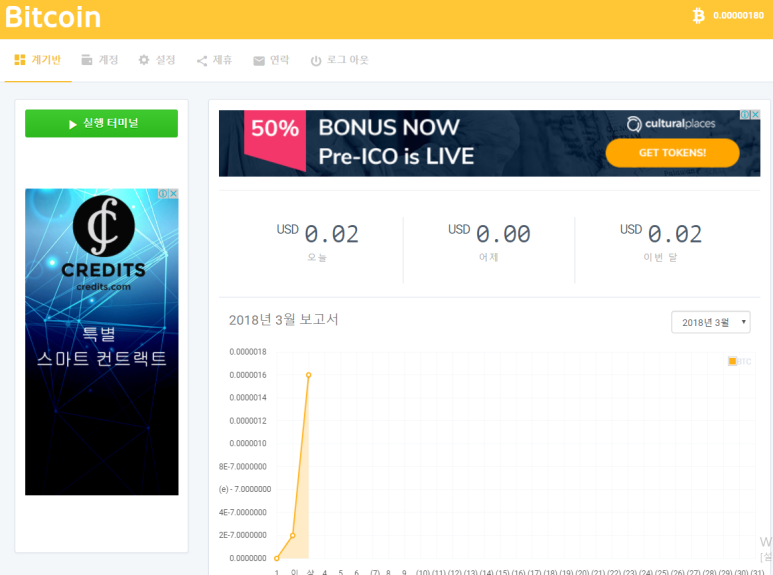Open the 설정 settings tab

(157, 60)
